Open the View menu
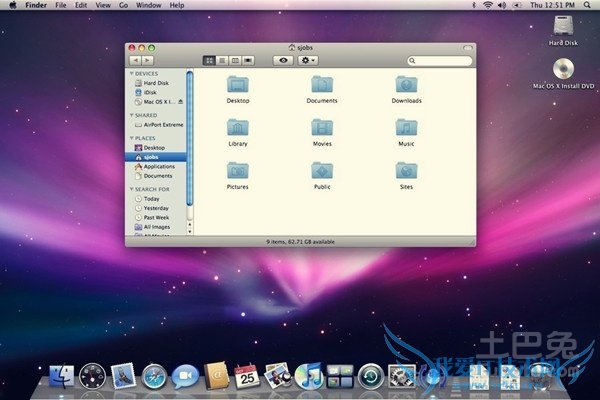Screen dimensions: 600x400 (102, 5)
